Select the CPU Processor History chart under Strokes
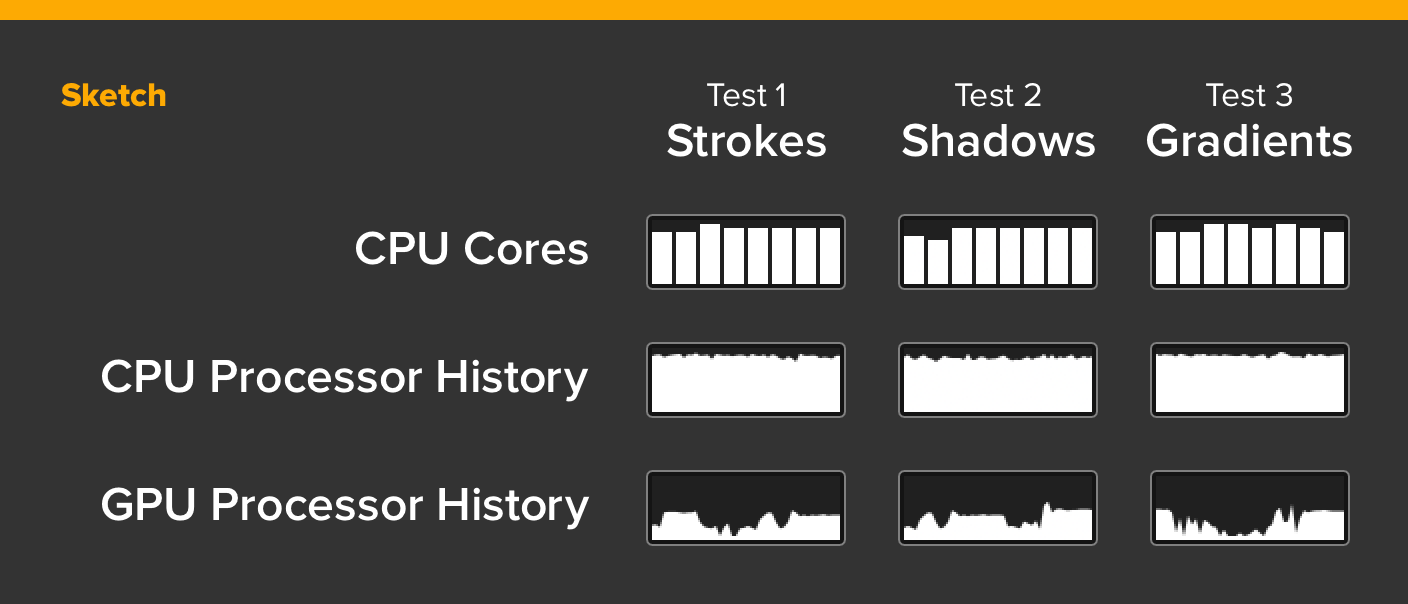The height and width of the screenshot is (604, 1408). coord(746,380)
